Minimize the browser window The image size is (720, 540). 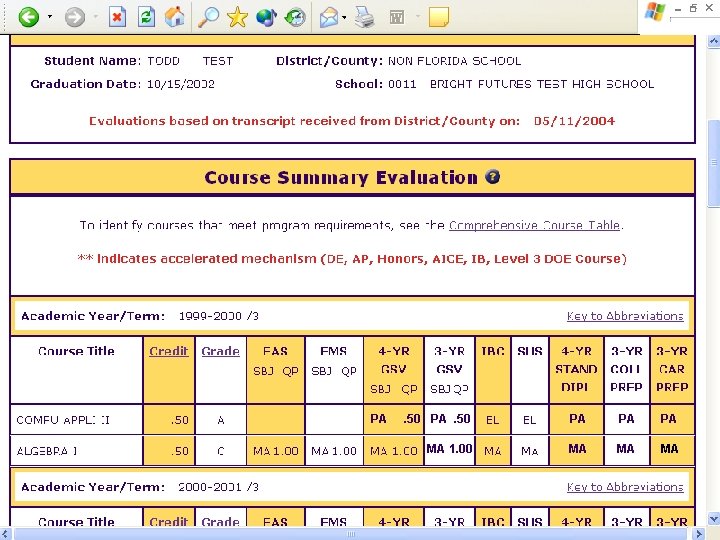tap(678, 9)
